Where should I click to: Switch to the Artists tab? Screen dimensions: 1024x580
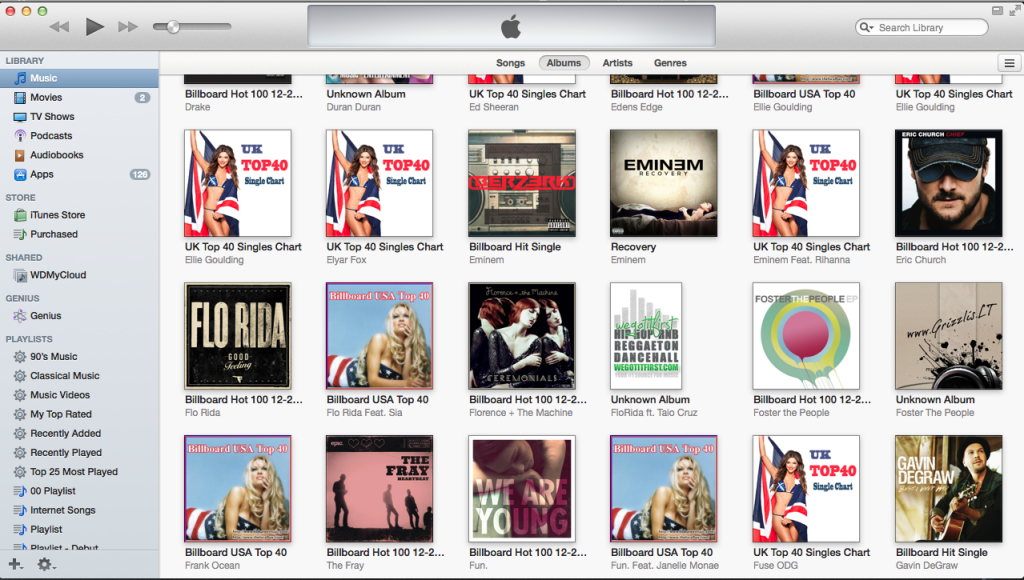(x=618, y=63)
